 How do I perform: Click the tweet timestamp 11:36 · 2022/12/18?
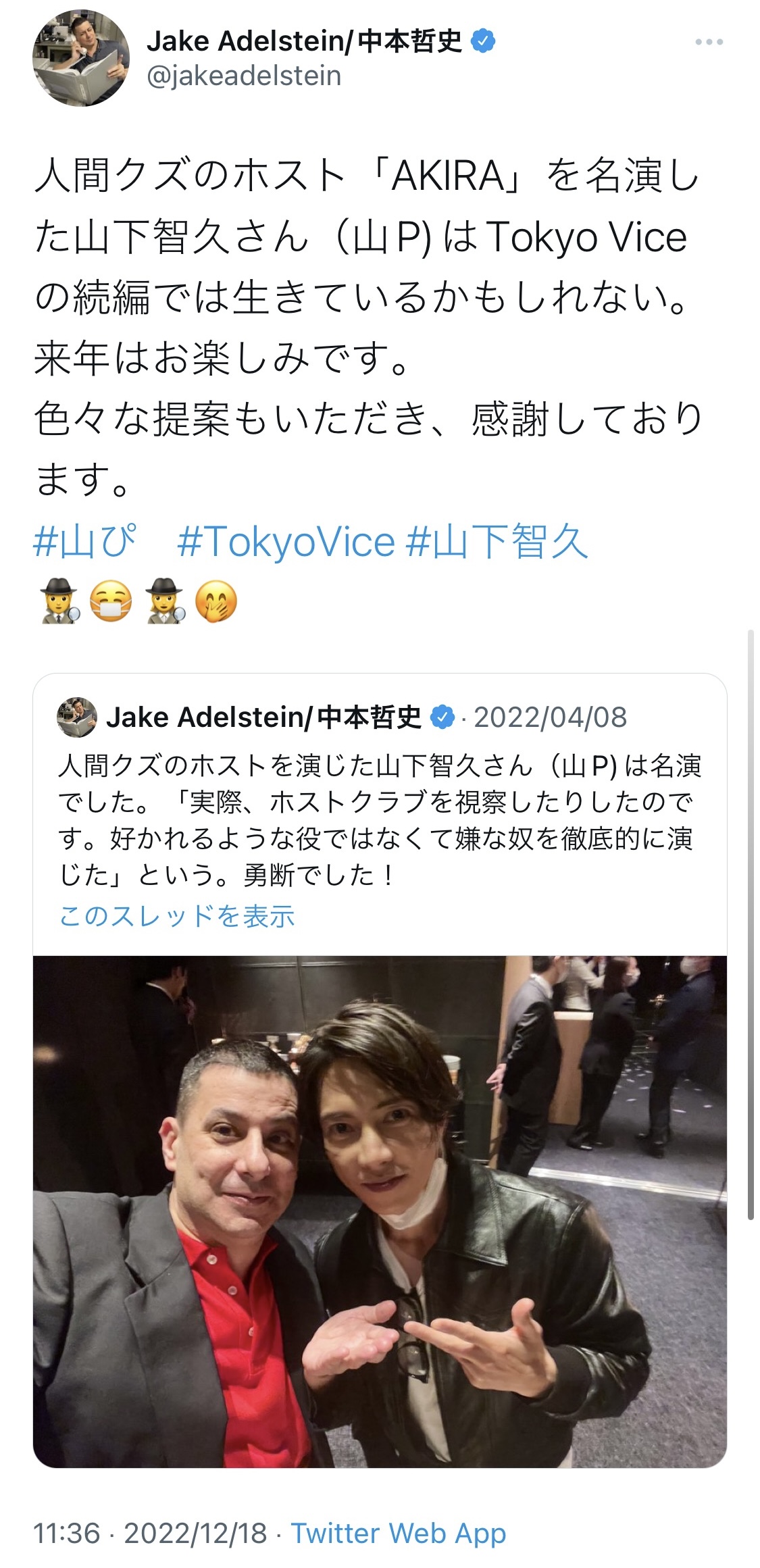150,1534
